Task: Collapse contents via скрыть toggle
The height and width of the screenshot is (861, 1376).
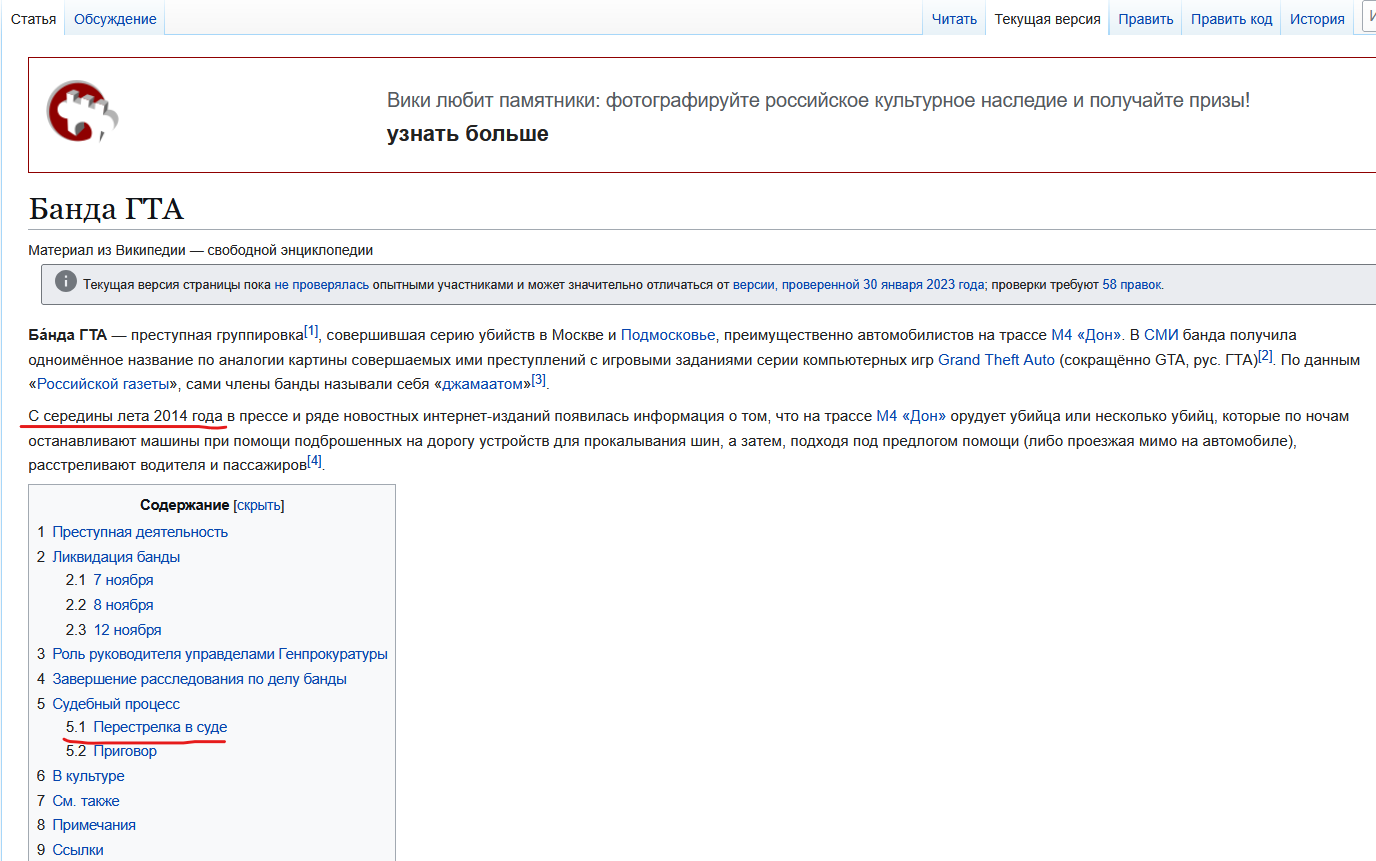Action: (258, 506)
